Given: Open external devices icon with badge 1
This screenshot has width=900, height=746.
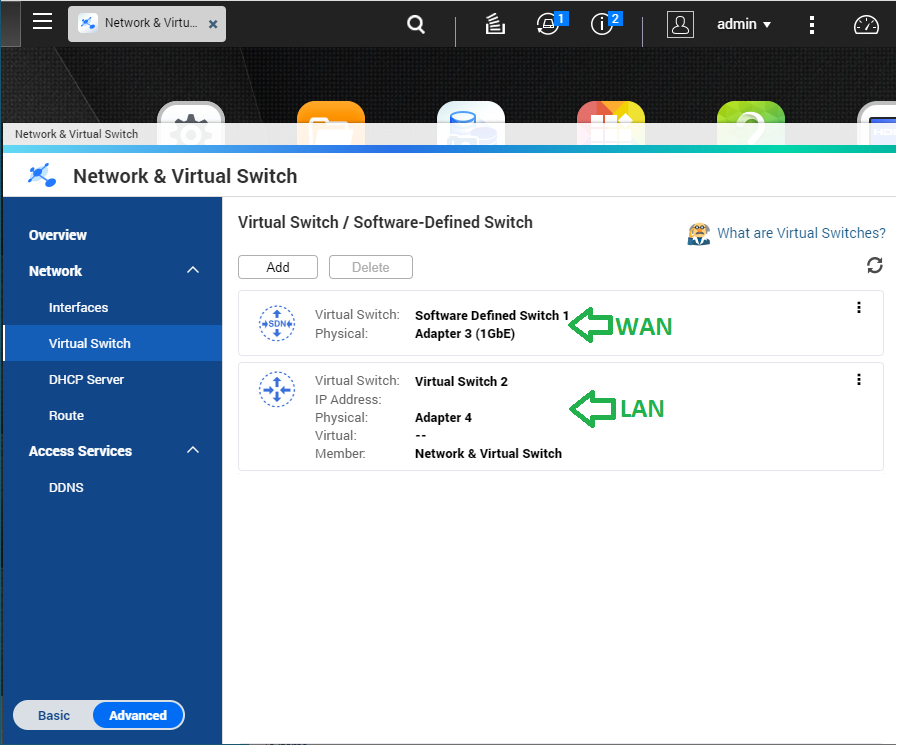Looking at the screenshot, I should coord(550,24).
